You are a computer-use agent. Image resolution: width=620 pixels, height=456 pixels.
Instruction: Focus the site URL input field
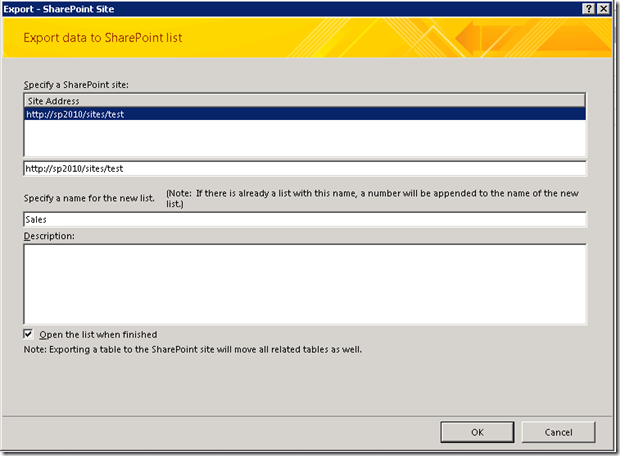pos(304,168)
